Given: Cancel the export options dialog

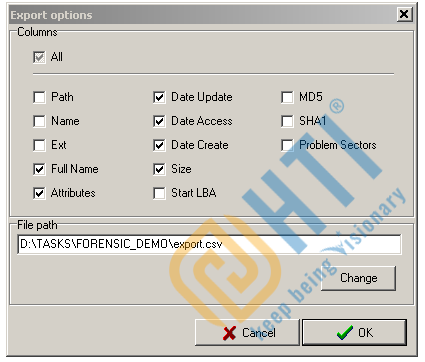Looking at the screenshot, I should (x=247, y=333).
